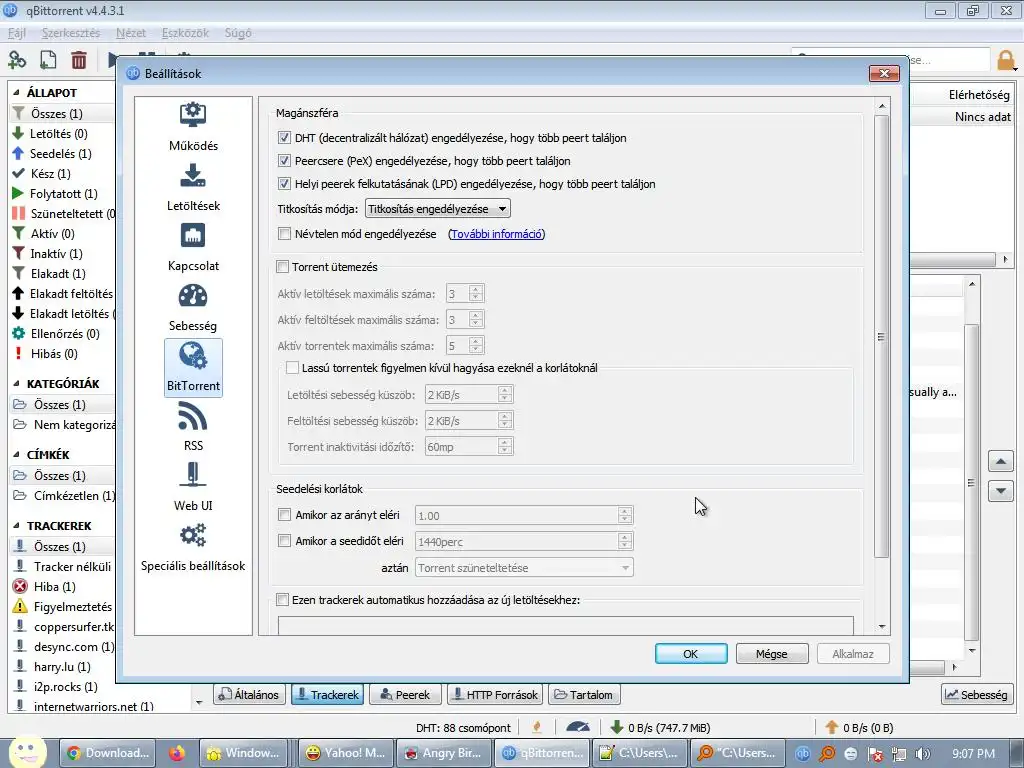
Task: Open the Letöltések settings section
Action: point(193,187)
